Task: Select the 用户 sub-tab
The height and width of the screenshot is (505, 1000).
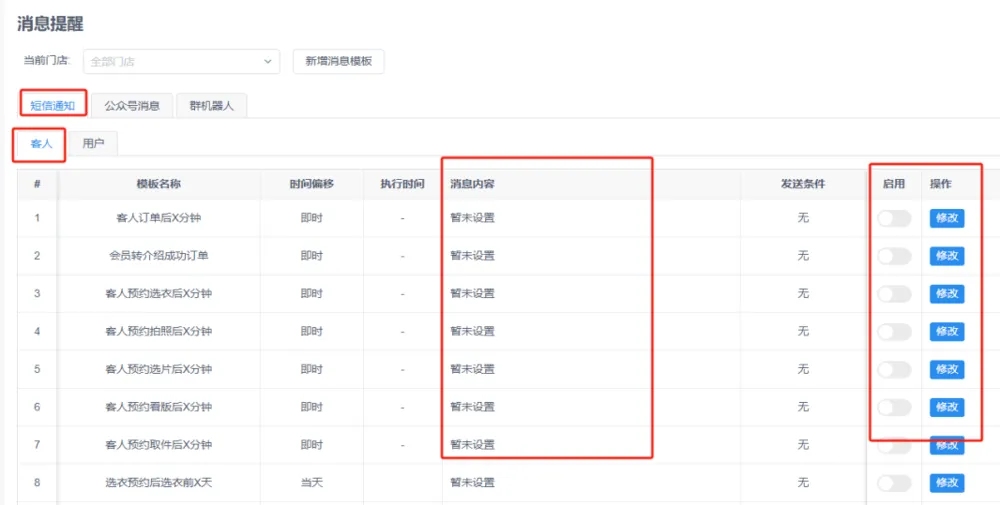Action: 93,144
